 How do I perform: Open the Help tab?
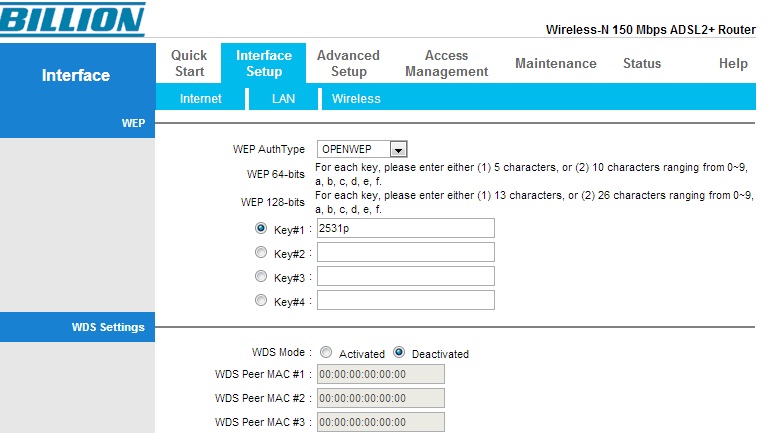point(733,63)
